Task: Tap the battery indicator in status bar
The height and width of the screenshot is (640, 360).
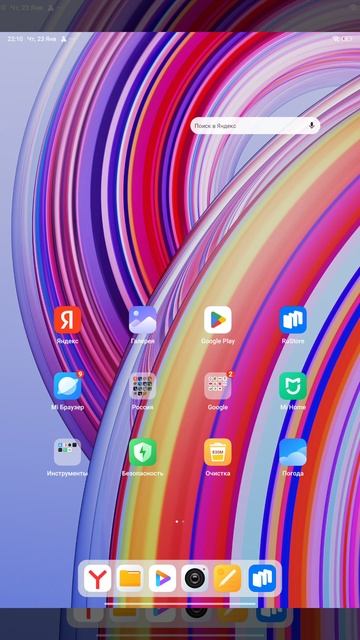Action: pos(347,39)
